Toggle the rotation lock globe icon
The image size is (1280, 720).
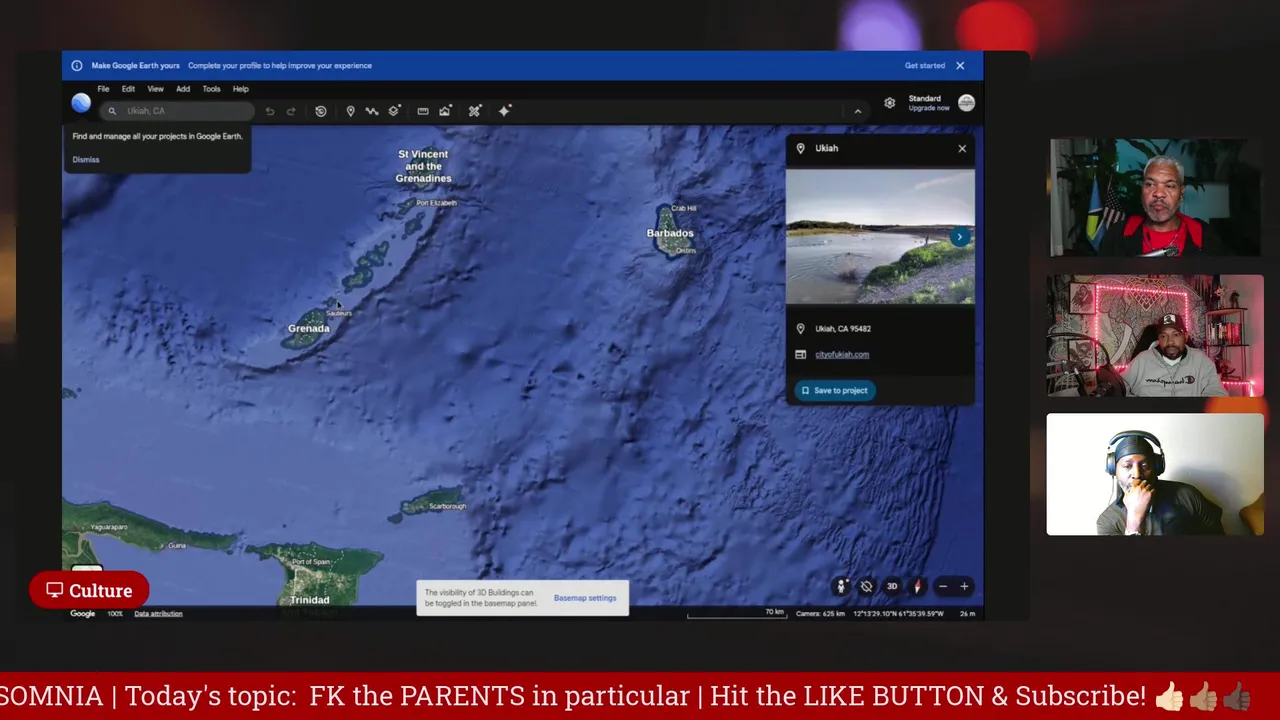(866, 587)
